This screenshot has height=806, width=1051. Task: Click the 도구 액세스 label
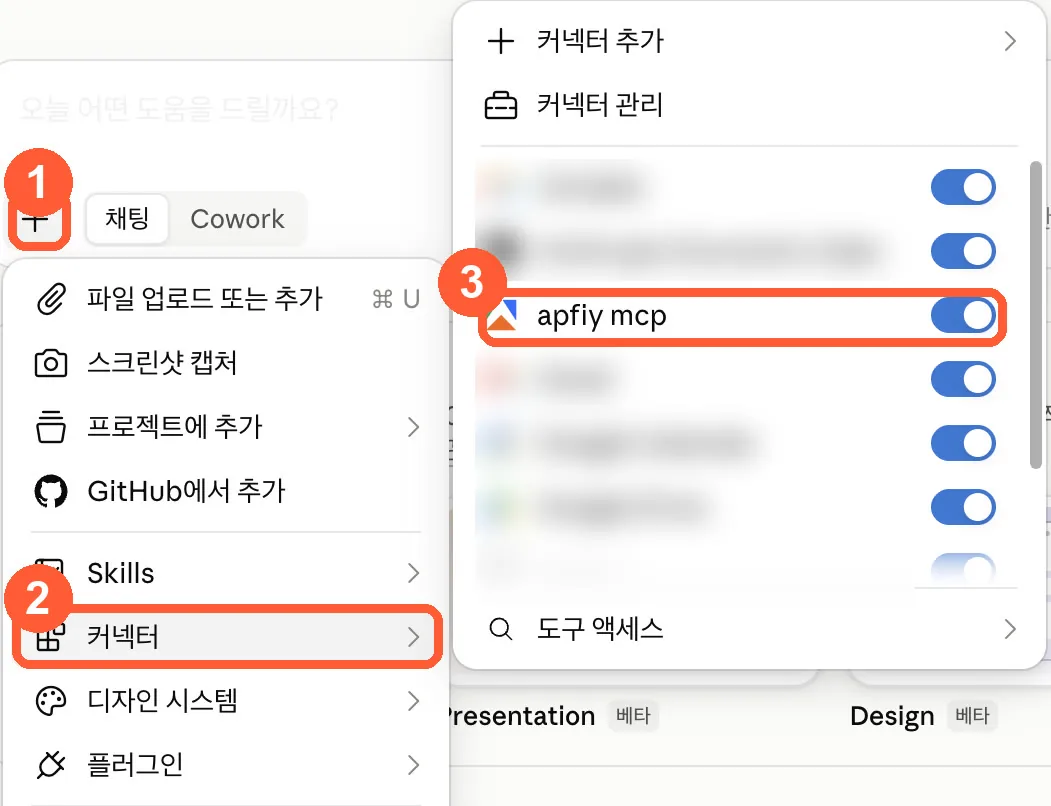[600, 629]
